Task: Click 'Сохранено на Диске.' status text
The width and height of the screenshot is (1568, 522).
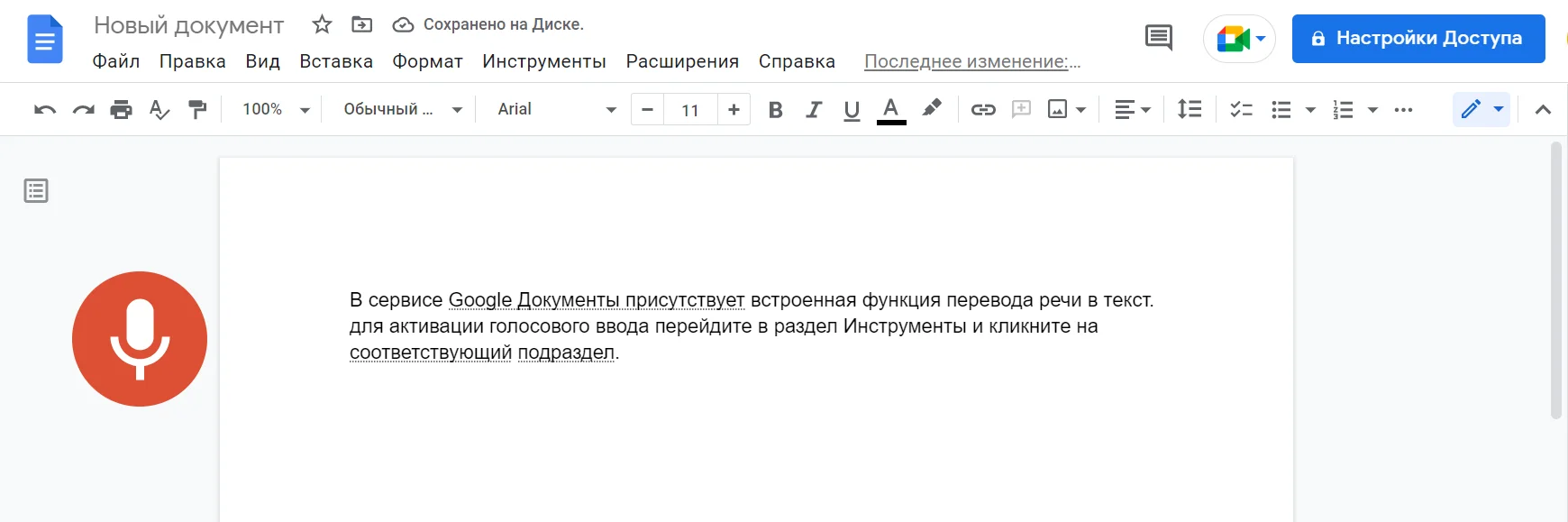Action: pos(504,24)
